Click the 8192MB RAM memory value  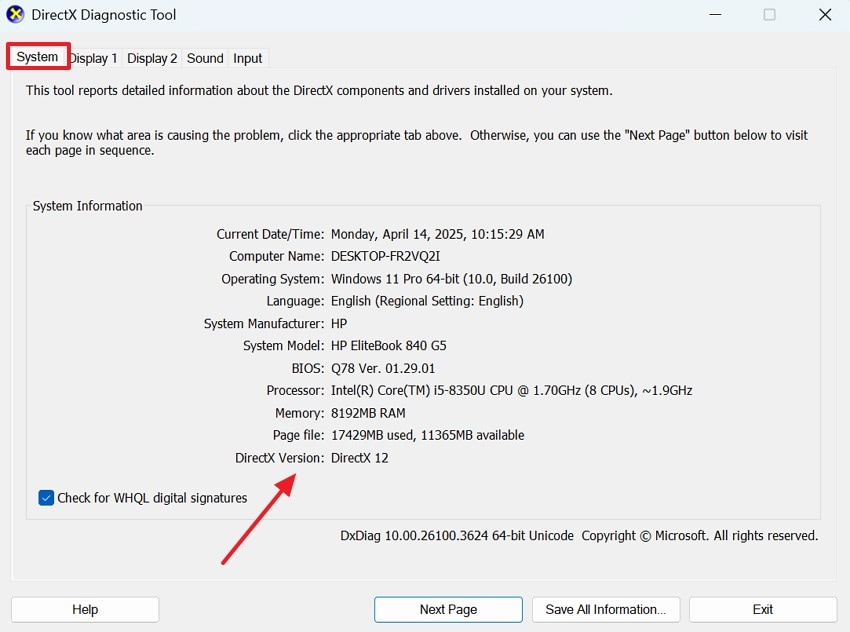[x=368, y=413]
